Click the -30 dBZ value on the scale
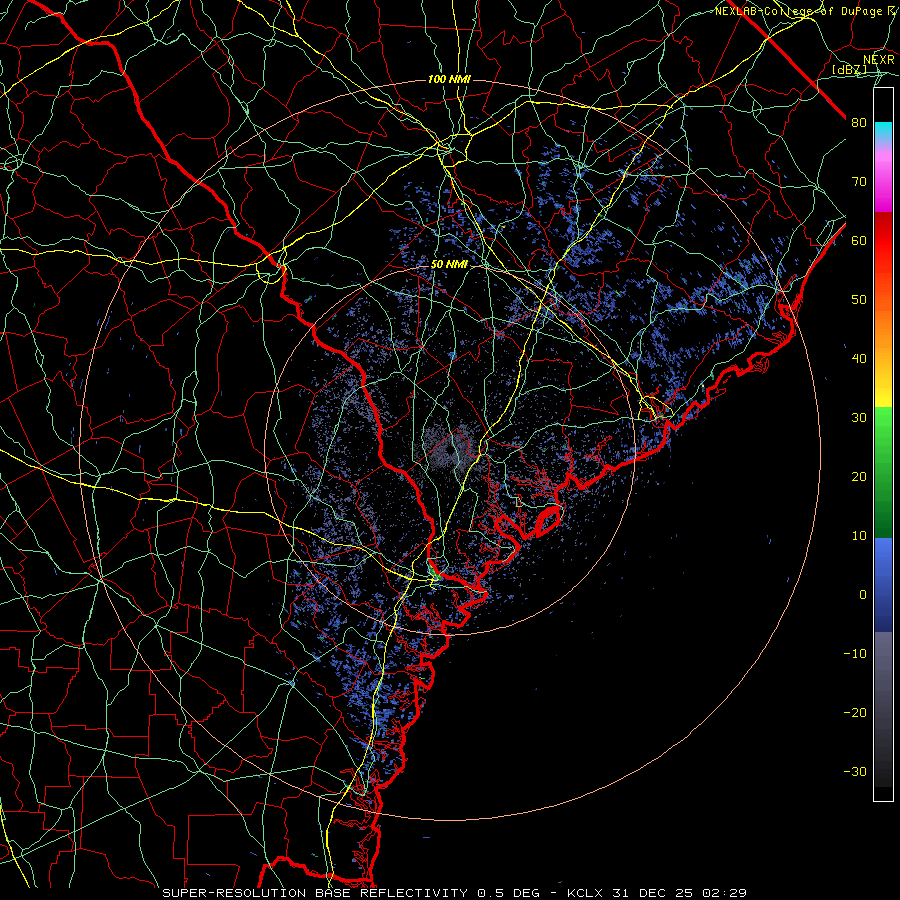Image resolution: width=900 pixels, height=900 pixels. tap(855, 771)
